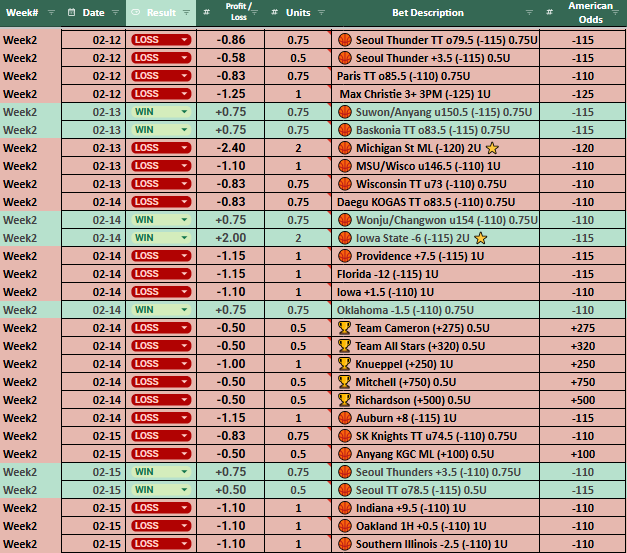Screen dimensions: 627x553
Task: Select Max Christie 3+ 3PM bet cell
Action: tap(435, 94)
